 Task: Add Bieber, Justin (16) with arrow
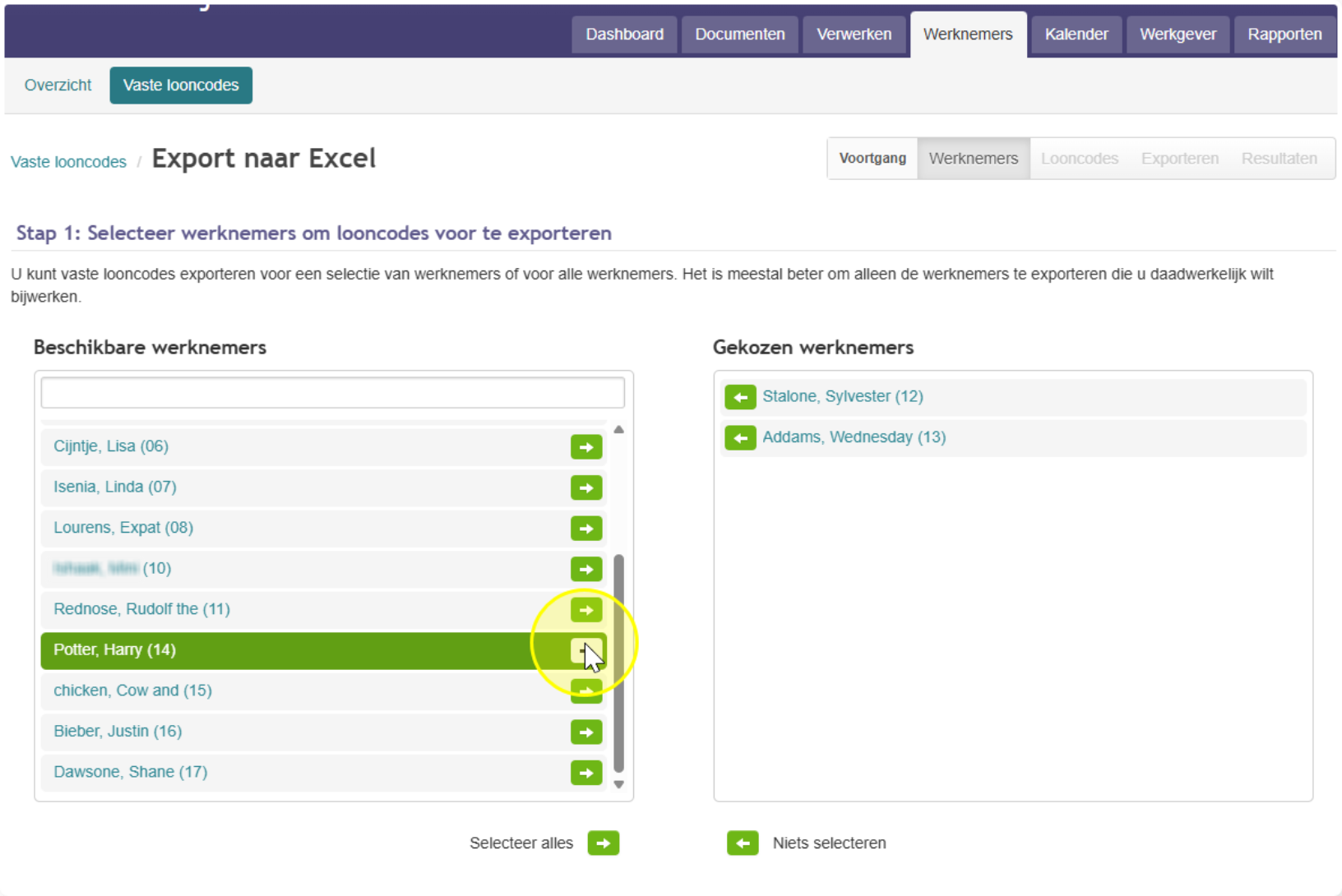(586, 732)
